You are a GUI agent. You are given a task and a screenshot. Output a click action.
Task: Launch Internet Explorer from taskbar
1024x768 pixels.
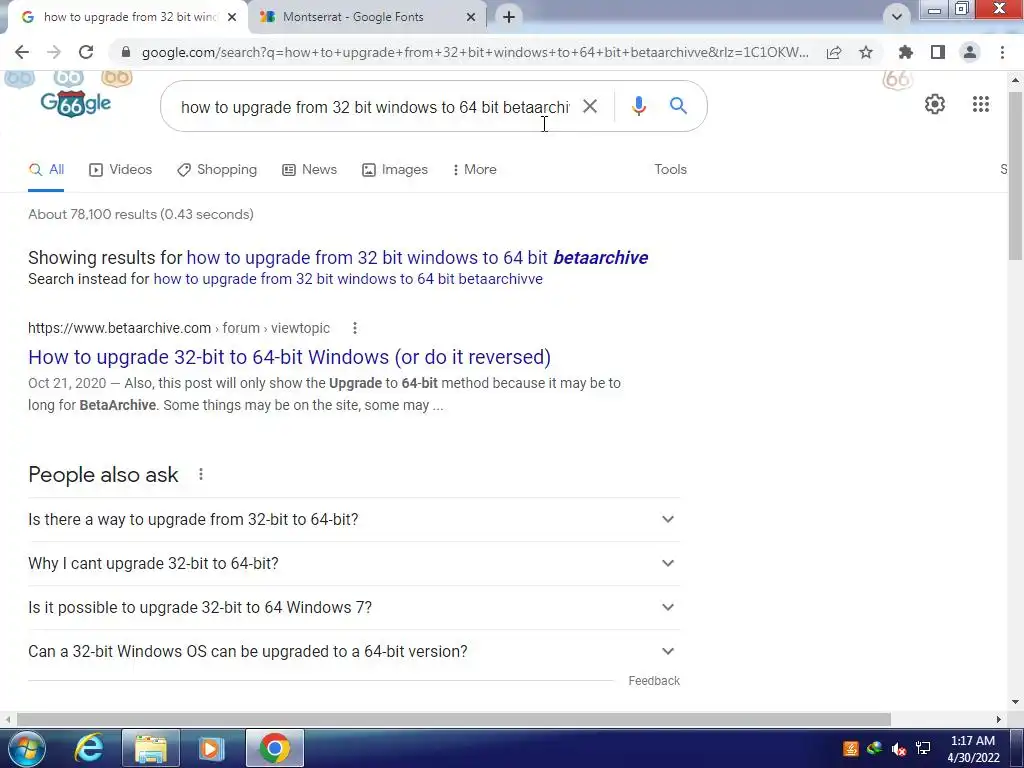point(89,748)
